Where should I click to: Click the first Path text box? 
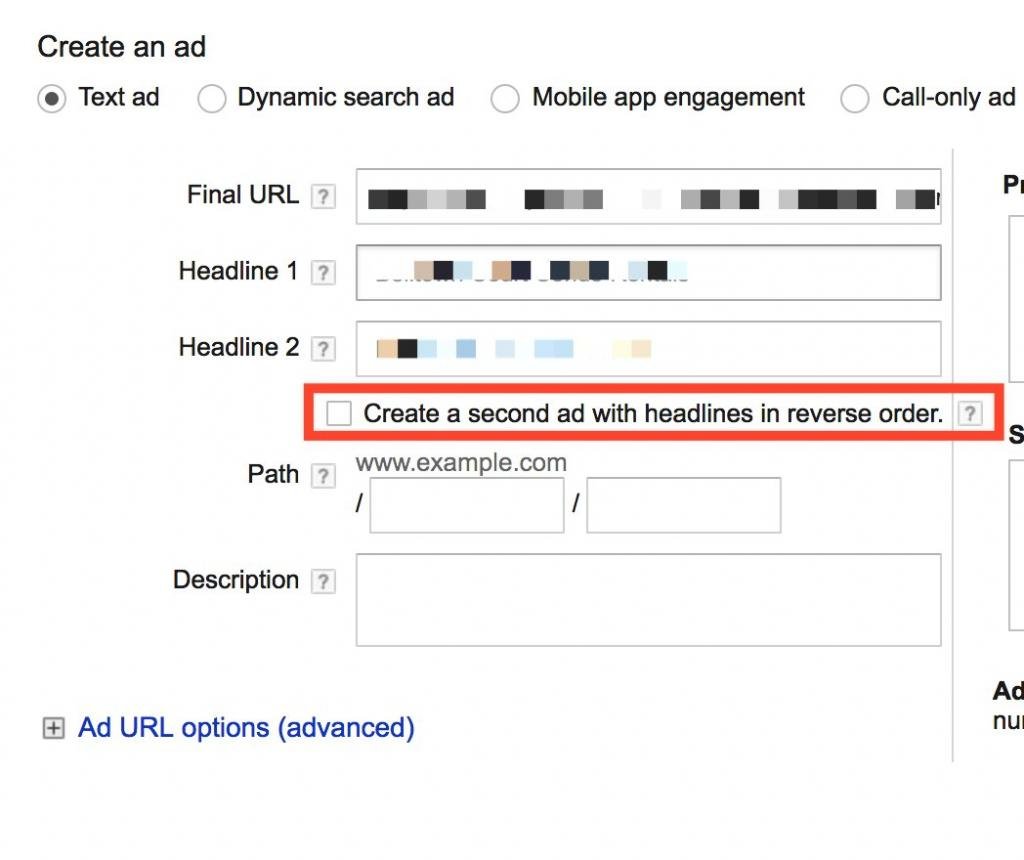tap(467, 505)
